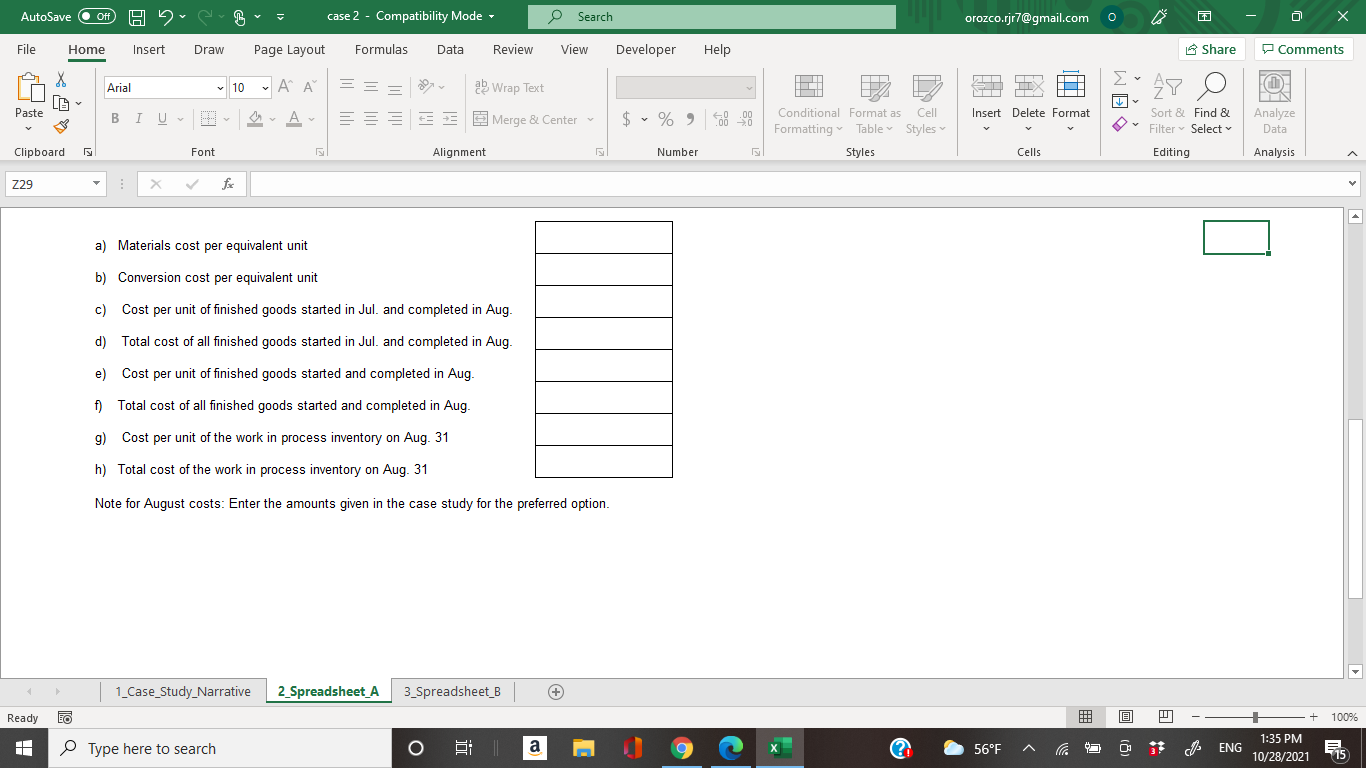
Task: Click the Insert Function fx icon
Action: coord(228,185)
